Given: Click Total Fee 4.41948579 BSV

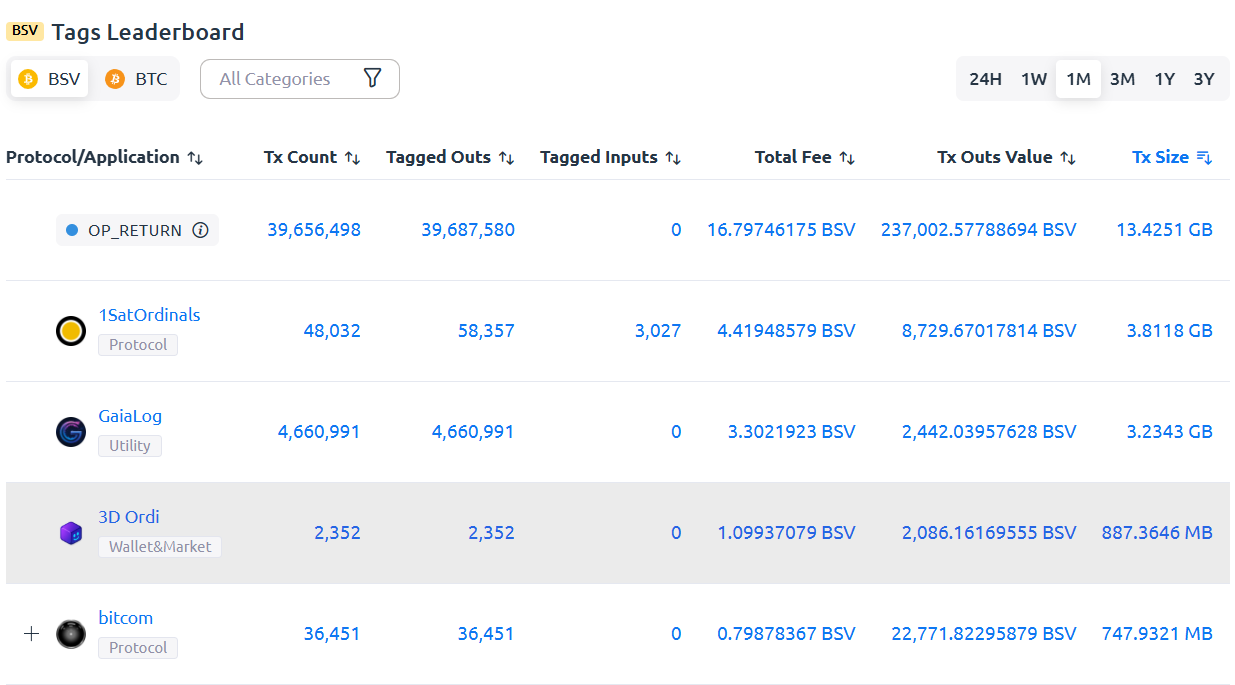Looking at the screenshot, I should (786, 331).
